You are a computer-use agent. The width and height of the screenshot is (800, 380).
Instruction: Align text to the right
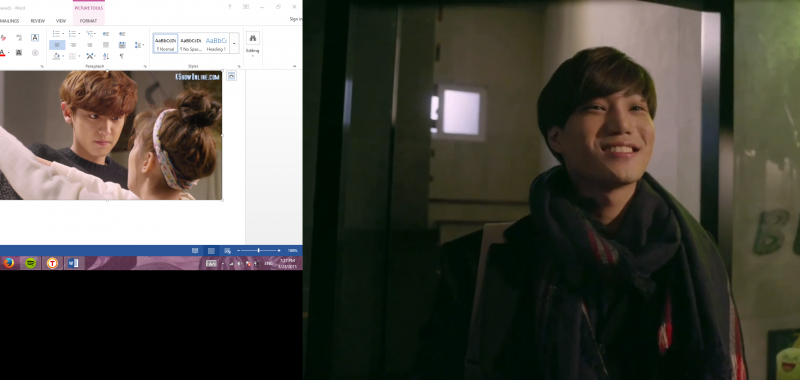pos(89,45)
